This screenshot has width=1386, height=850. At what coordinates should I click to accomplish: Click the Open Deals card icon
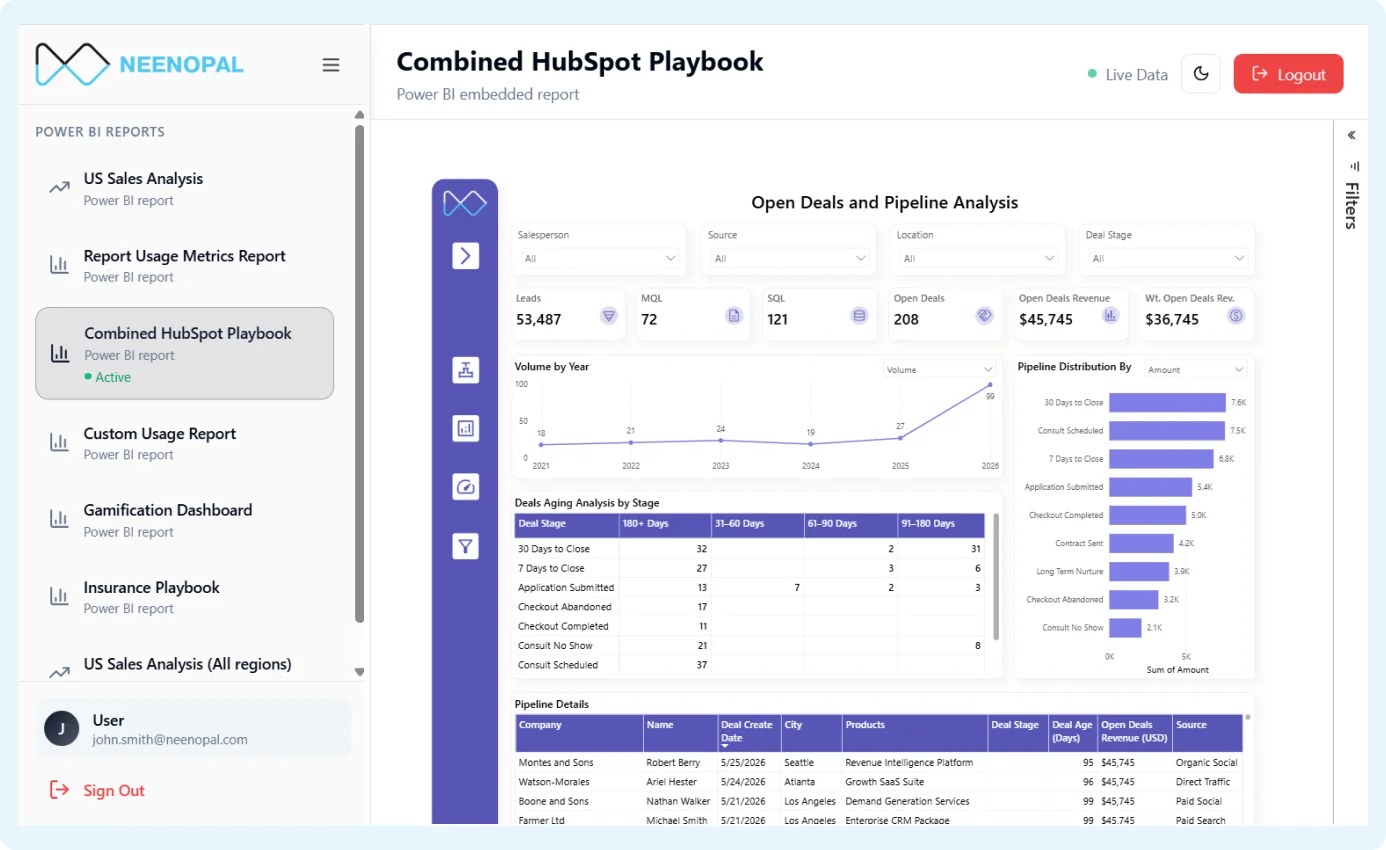(x=984, y=316)
